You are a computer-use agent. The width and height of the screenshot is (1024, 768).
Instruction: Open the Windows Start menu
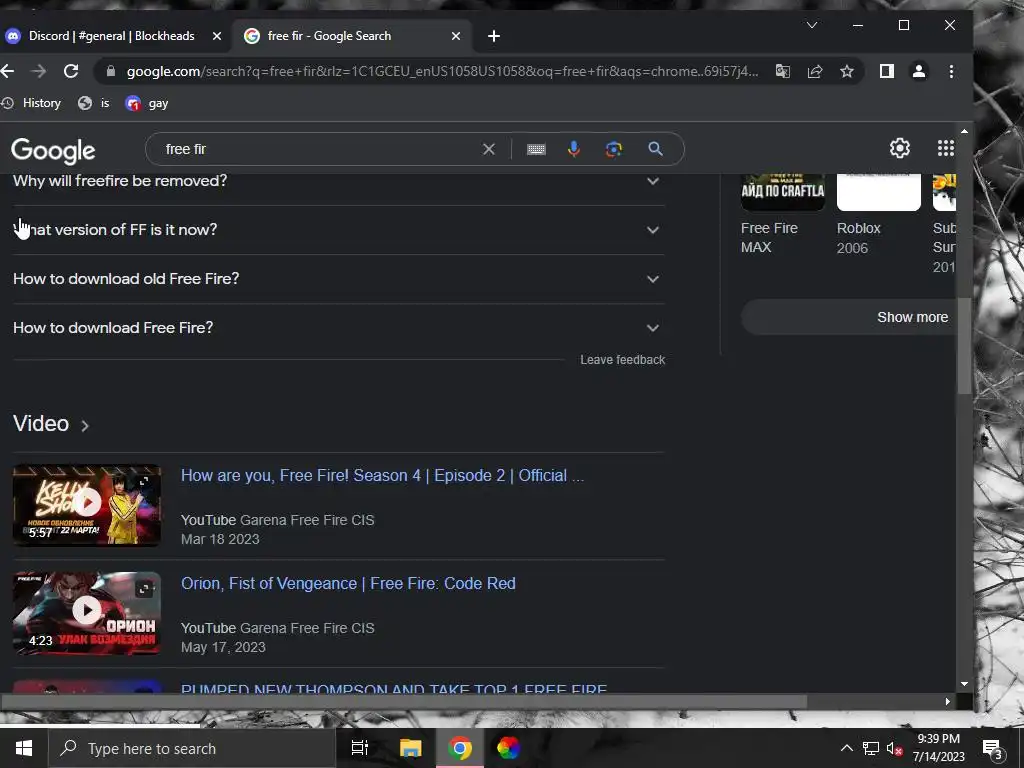(24, 748)
